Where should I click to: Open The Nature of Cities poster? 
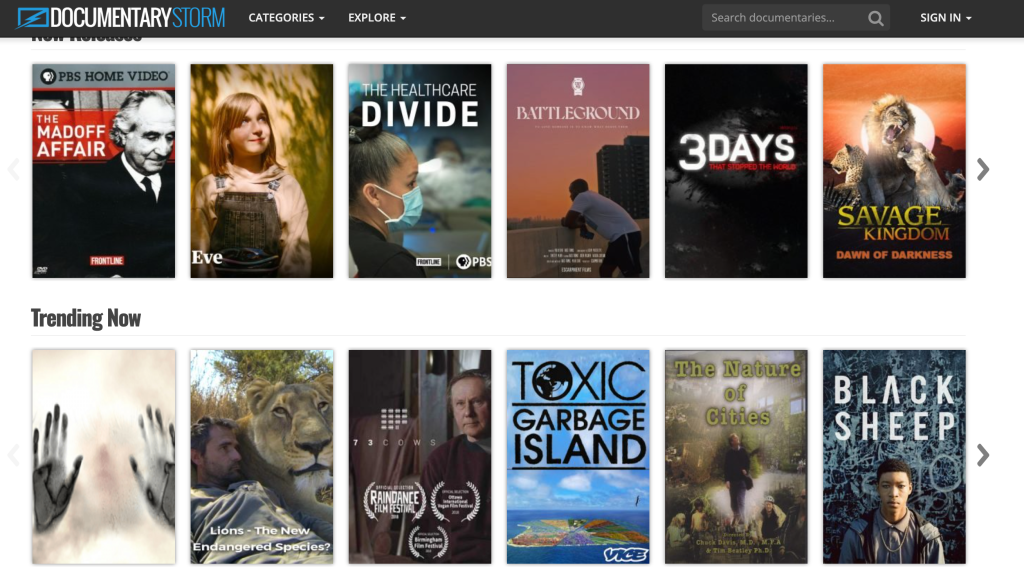(x=736, y=457)
